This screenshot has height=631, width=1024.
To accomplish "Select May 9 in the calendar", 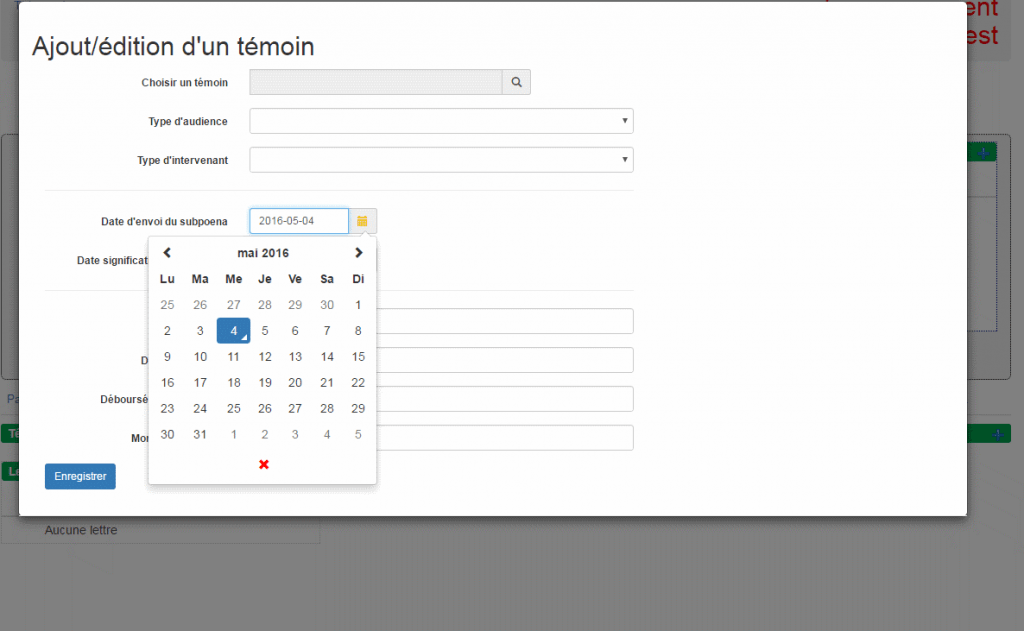I will point(167,357).
